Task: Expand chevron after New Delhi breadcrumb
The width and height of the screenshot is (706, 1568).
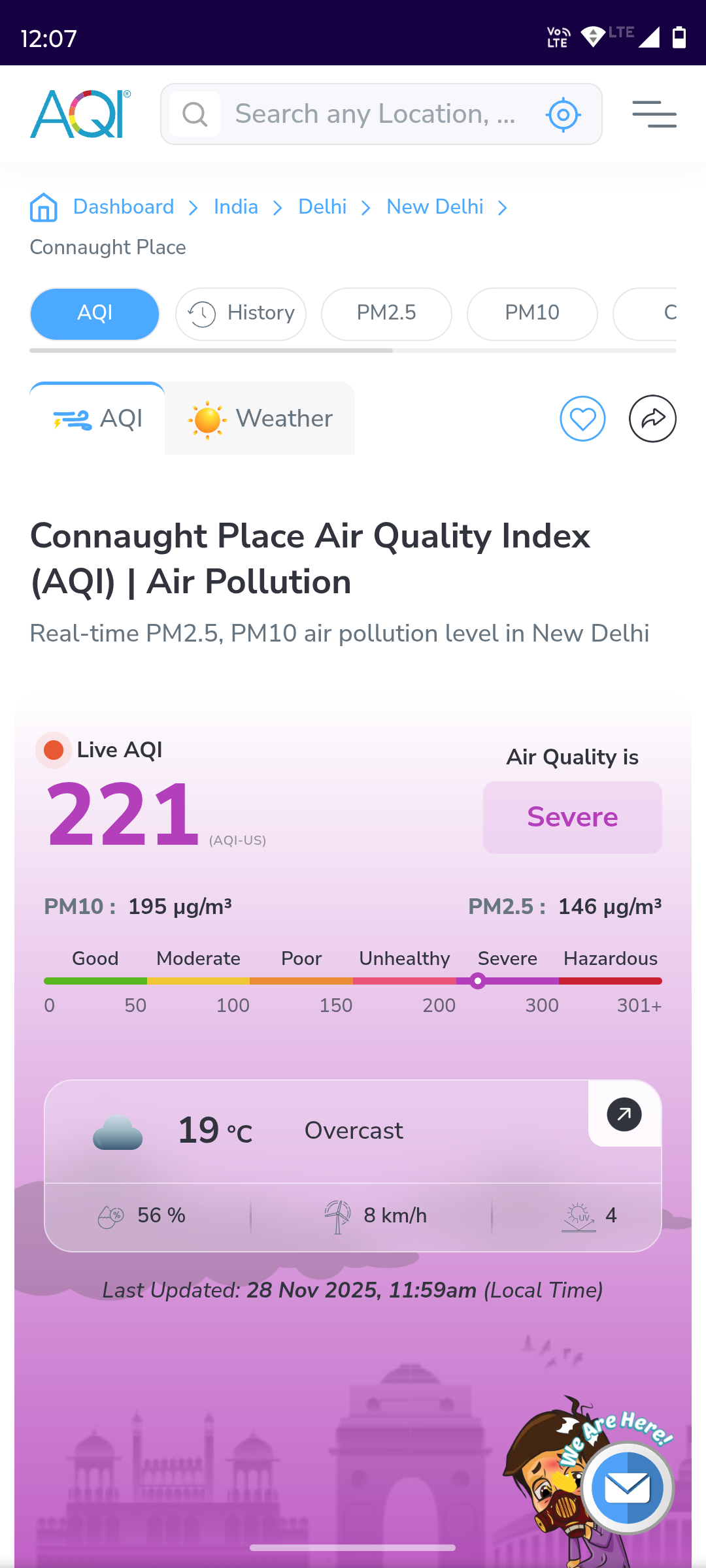Action: click(503, 208)
